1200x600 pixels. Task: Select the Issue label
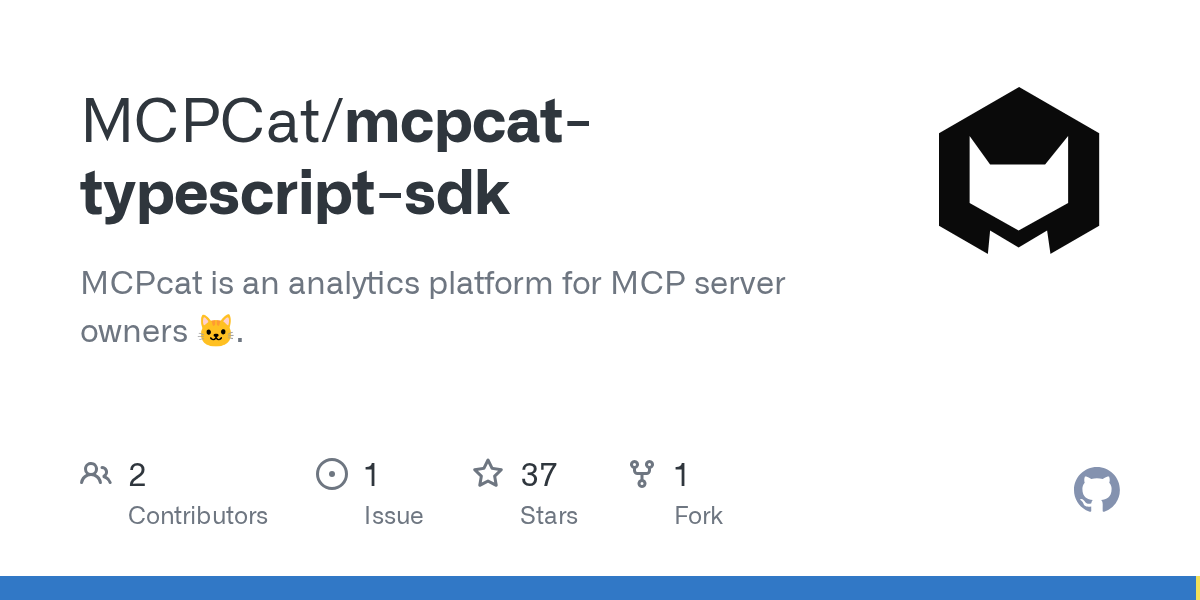coord(393,516)
